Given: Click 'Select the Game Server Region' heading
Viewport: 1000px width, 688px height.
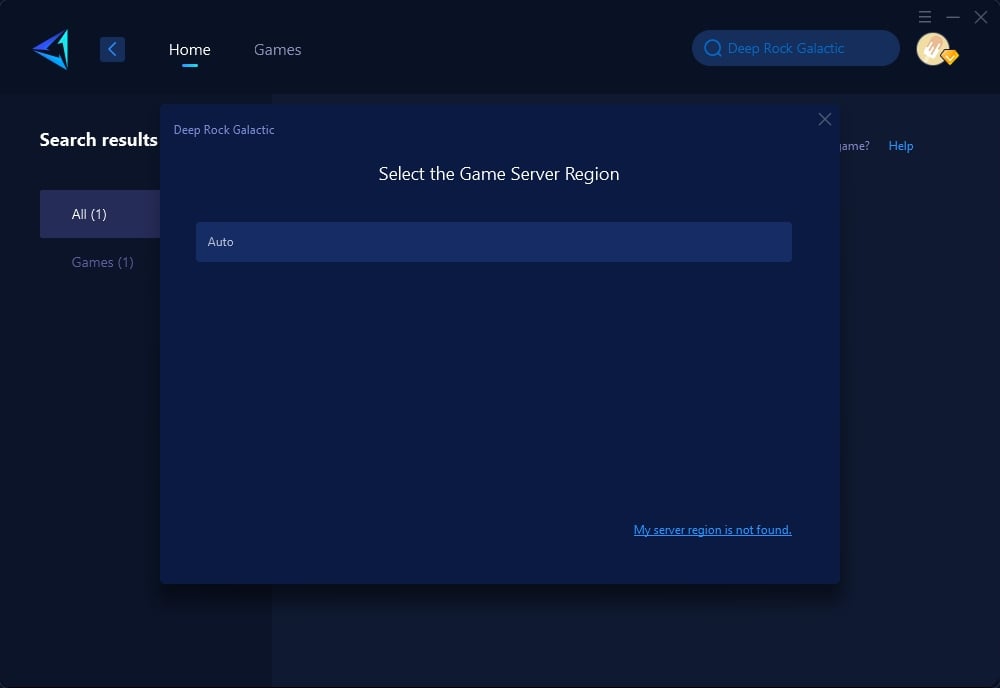Looking at the screenshot, I should (499, 174).
